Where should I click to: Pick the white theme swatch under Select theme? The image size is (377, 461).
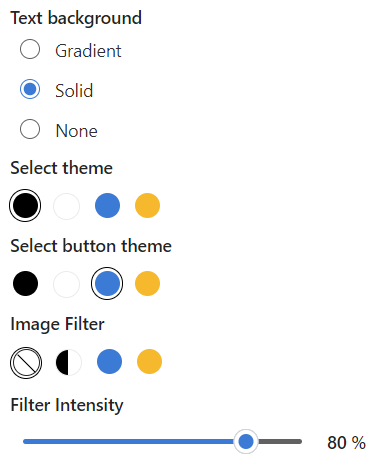[66, 206]
